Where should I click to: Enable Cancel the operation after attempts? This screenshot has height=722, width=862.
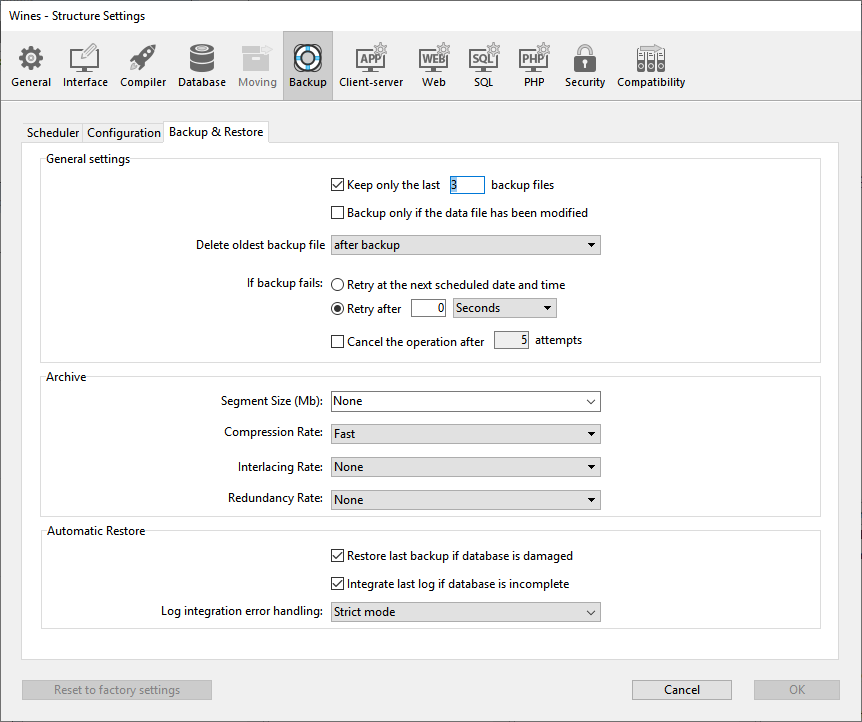pos(337,341)
